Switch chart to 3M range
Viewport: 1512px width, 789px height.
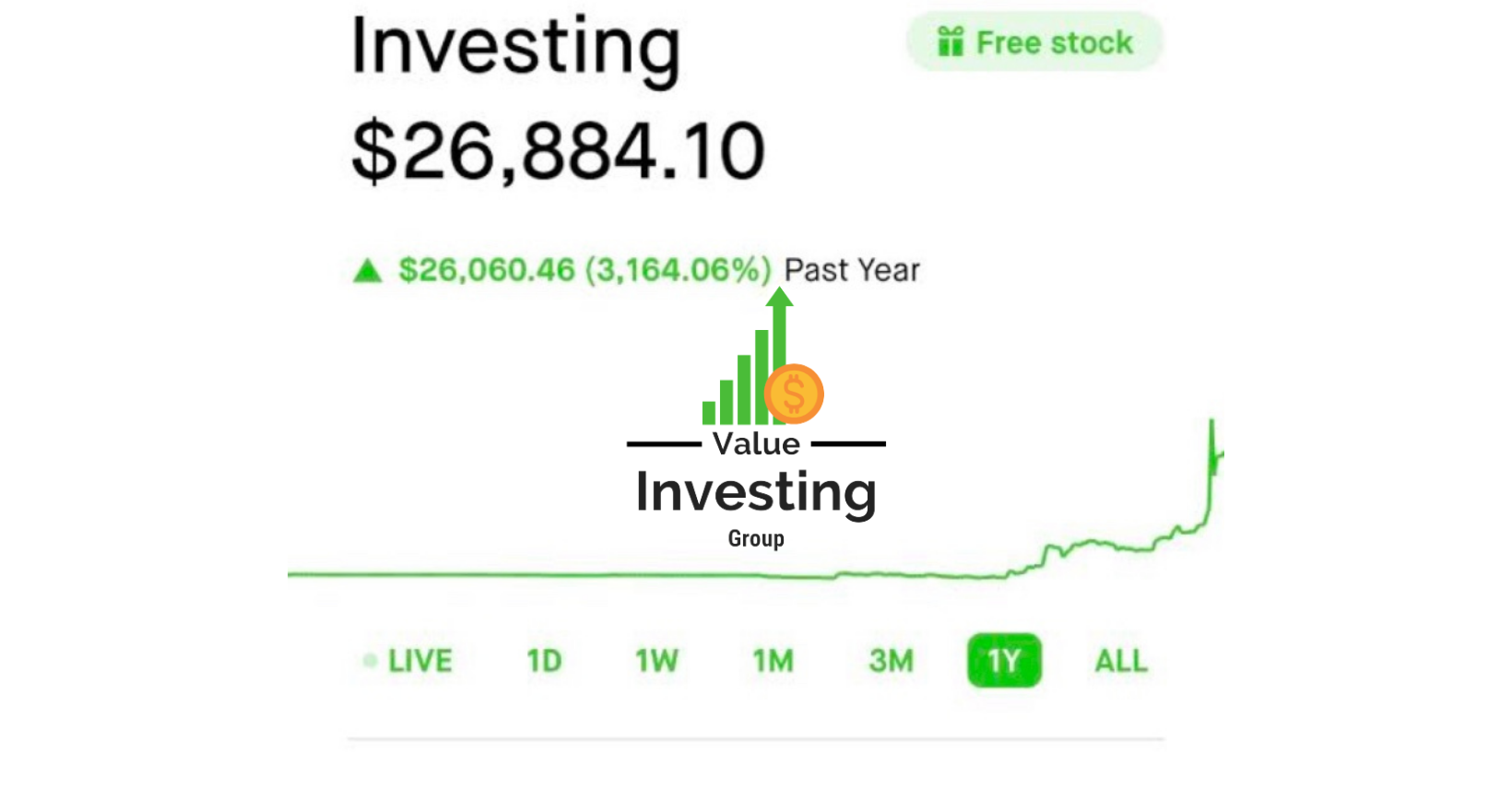[891, 661]
